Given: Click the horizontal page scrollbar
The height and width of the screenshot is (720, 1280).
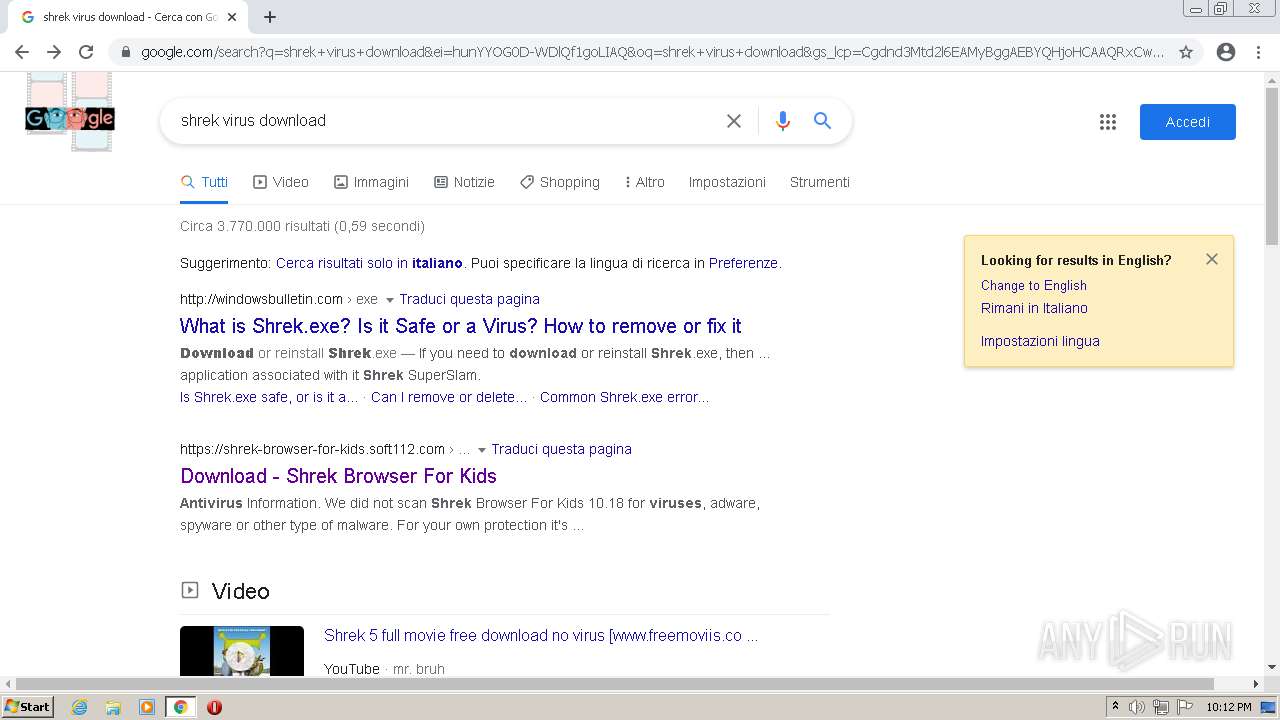Looking at the screenshot, I should pyautogui.click(x=615, y=684).
